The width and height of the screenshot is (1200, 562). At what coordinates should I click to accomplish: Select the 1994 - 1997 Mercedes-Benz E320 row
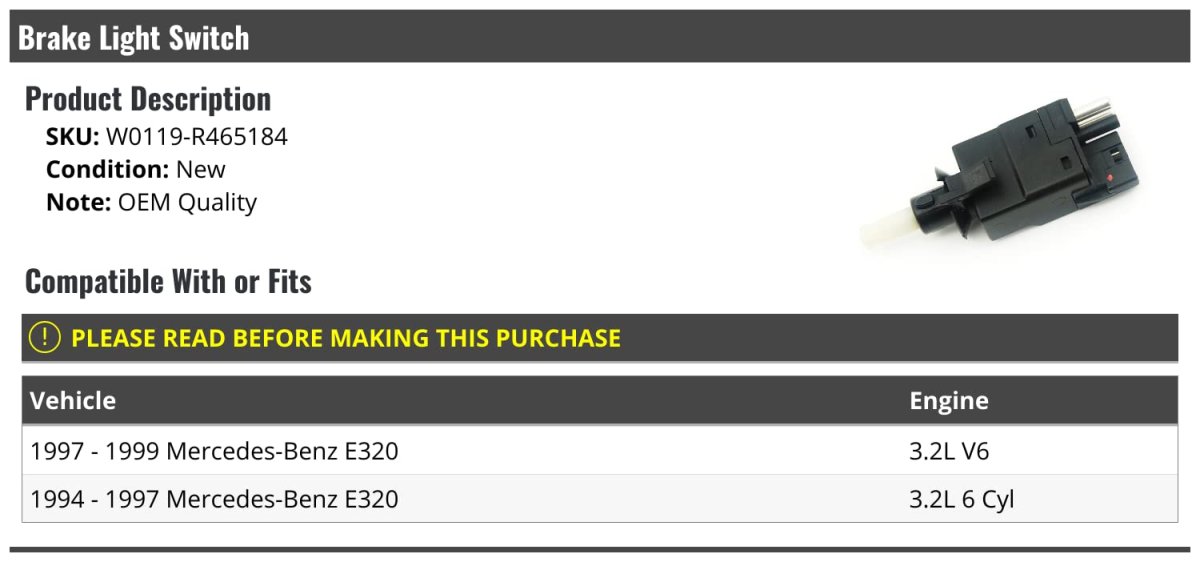(214, 498)
